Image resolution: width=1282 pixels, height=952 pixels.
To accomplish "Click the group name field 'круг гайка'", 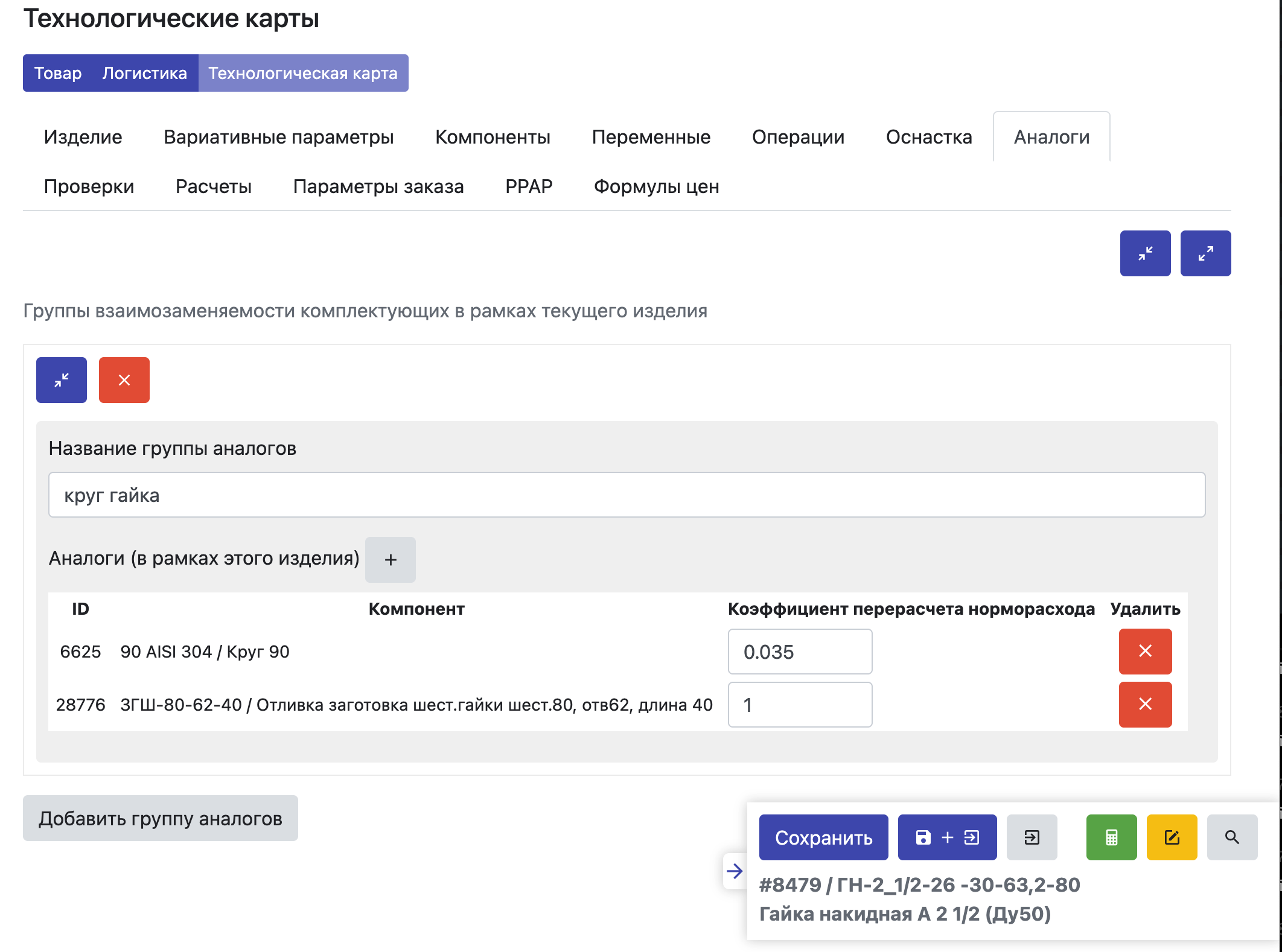I will (627, 495).
